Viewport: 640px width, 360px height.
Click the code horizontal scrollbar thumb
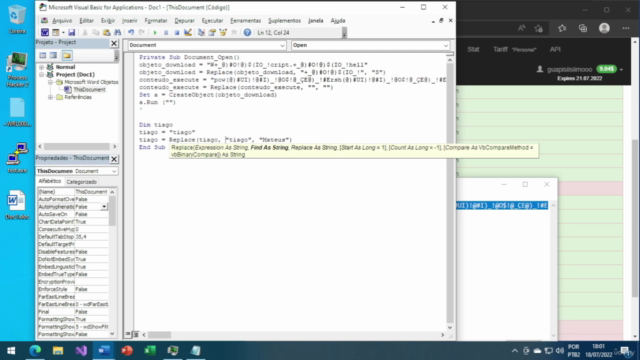(159, 335)
